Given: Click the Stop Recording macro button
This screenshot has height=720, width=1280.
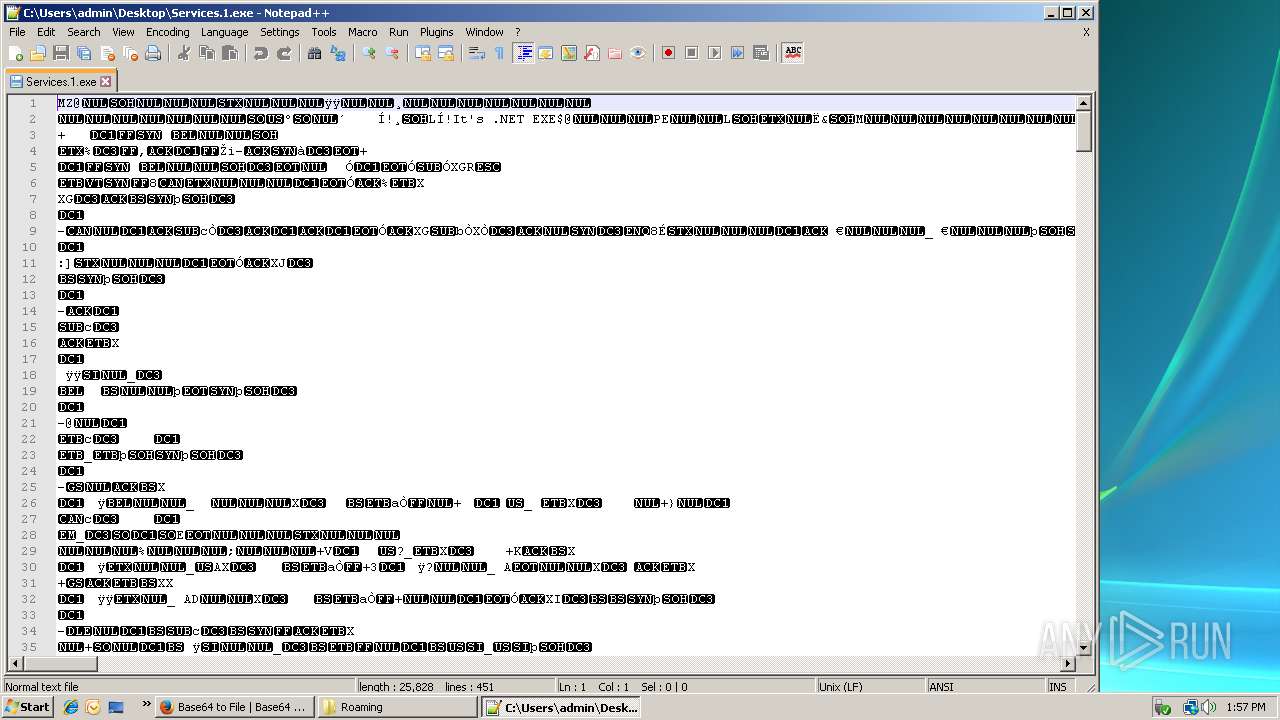Looking at the screenshot, I should (692, 53).
